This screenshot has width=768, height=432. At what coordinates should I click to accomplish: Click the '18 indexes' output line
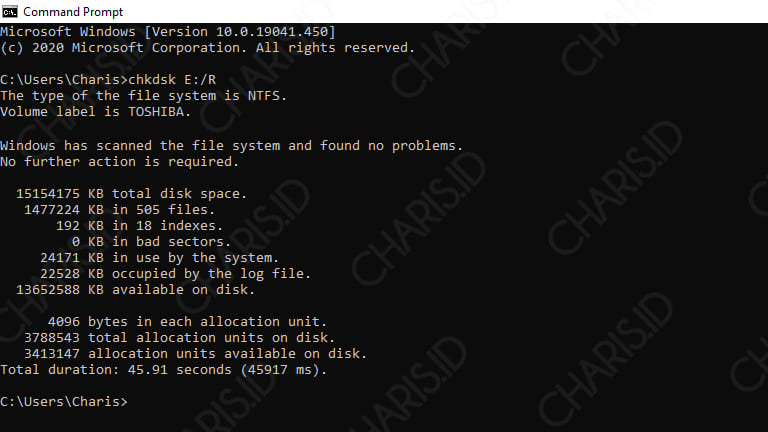pos(140,226)
